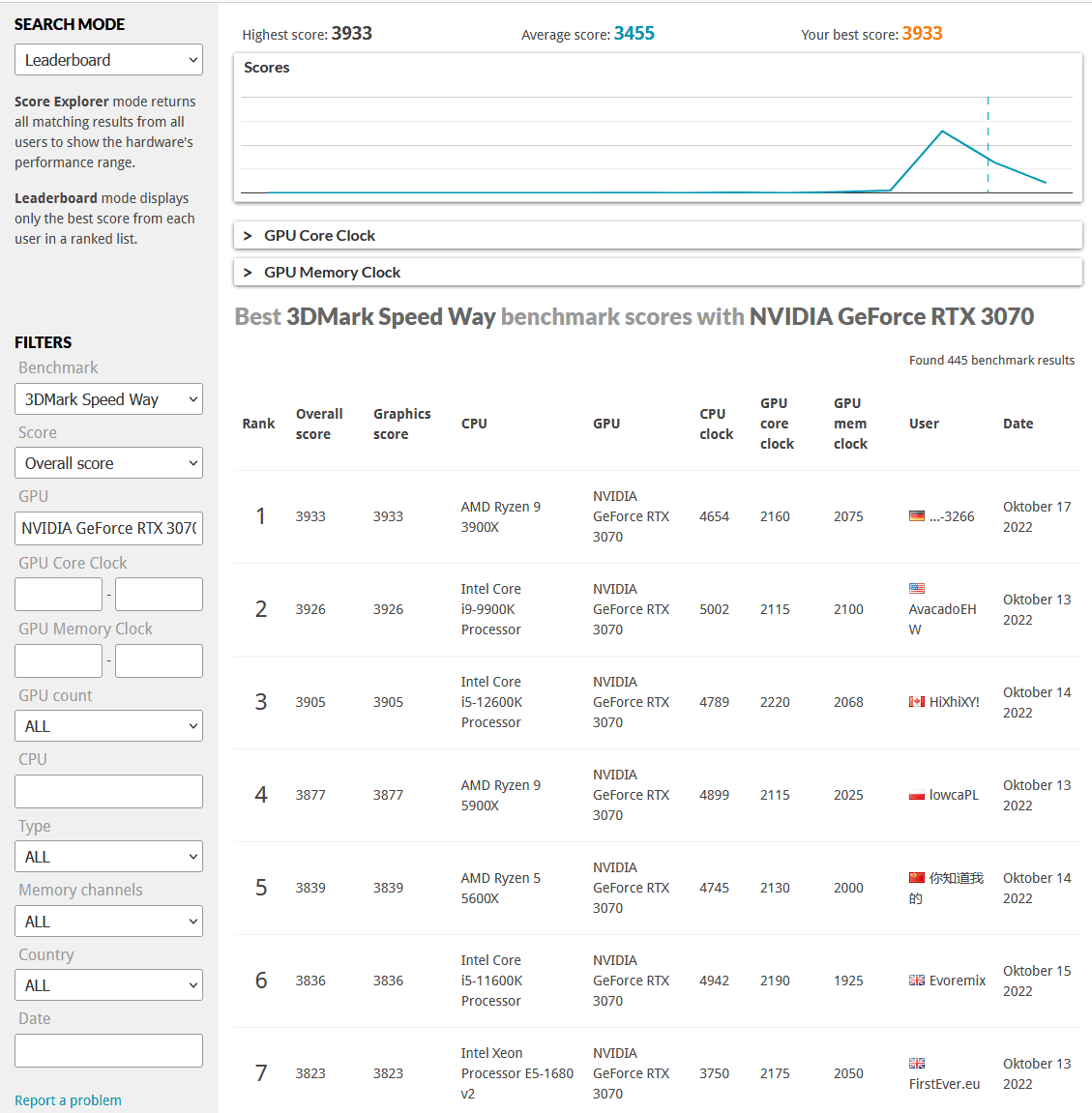Click AMD Ryzen 9 5900X CPU cell

501,795
